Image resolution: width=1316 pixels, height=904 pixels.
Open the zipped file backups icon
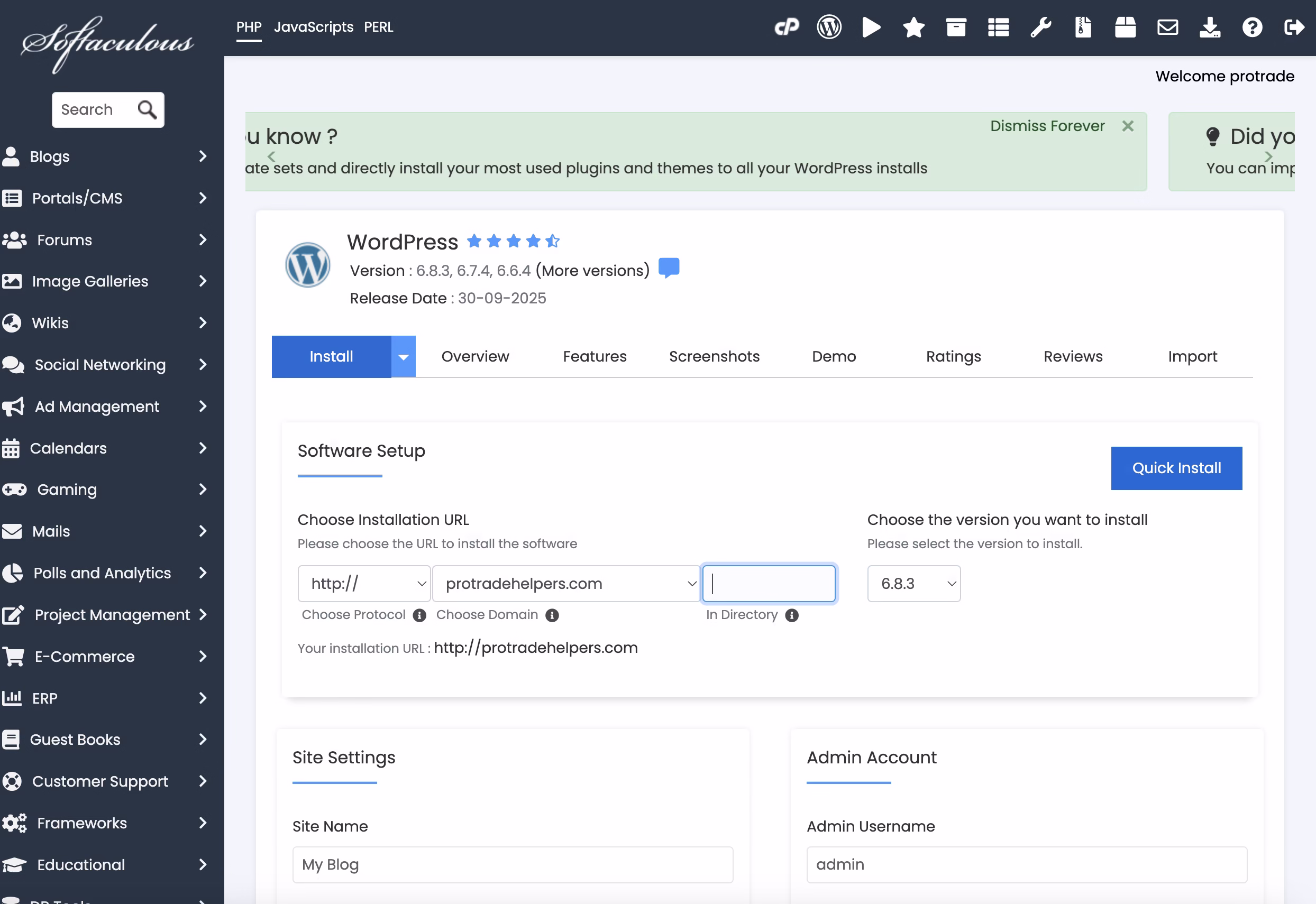click(1083, 27)
